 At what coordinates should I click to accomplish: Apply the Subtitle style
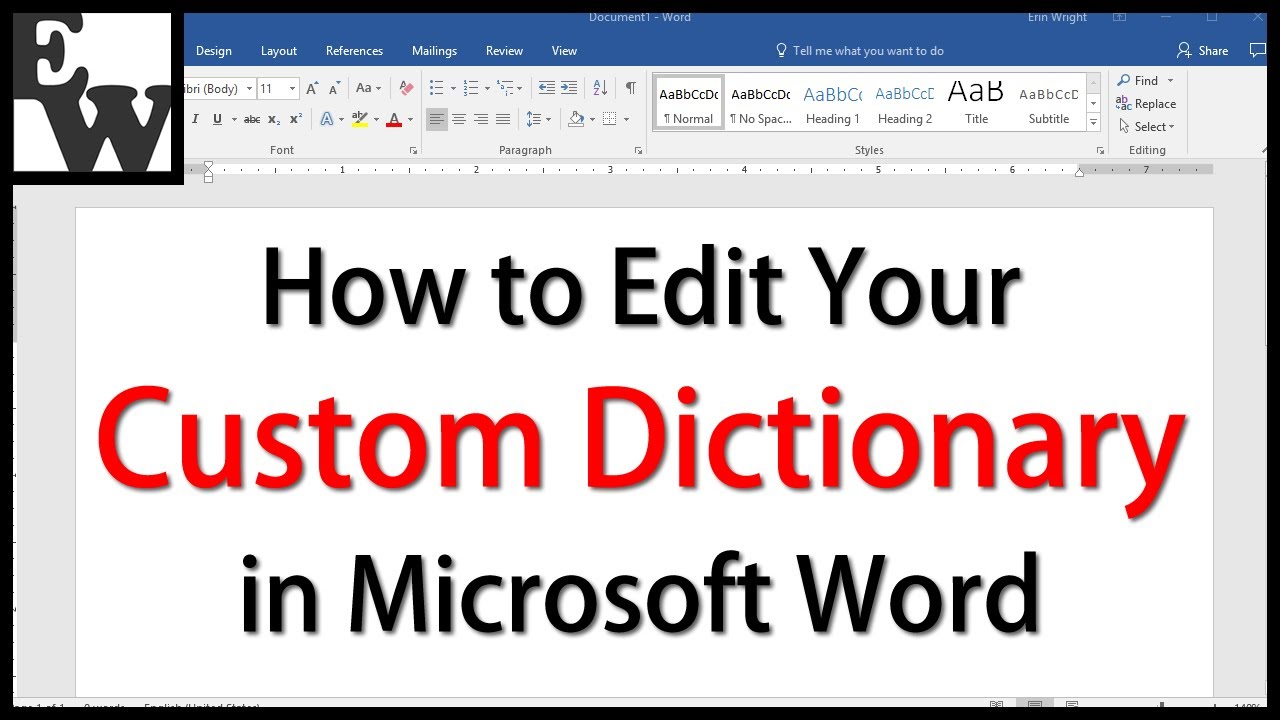1048,103
